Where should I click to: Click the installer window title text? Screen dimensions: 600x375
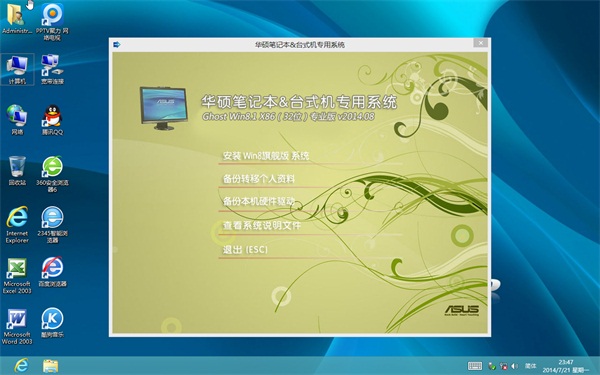(x=300, y=44)
